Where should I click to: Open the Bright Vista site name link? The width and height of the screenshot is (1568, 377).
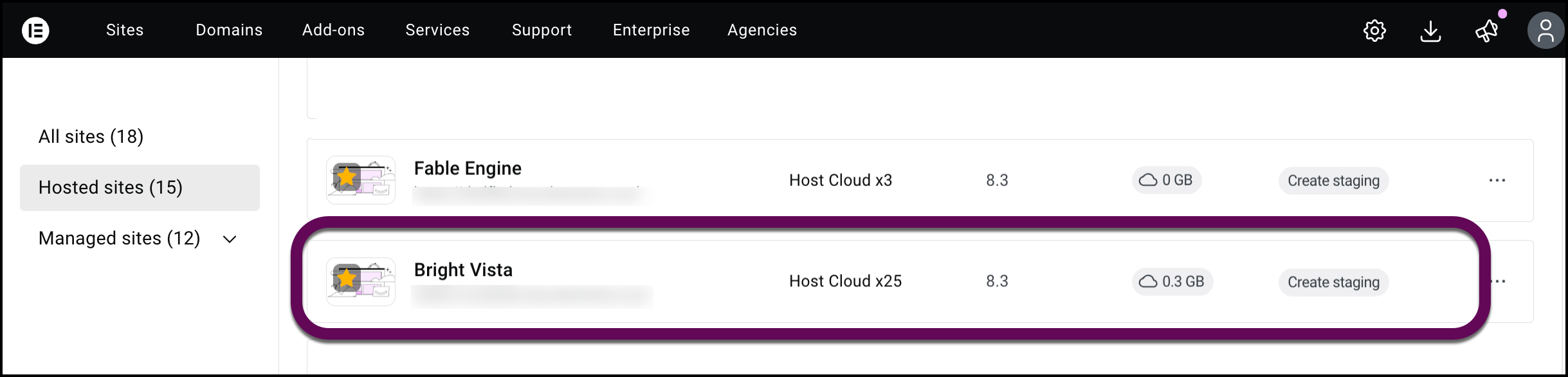463,270
